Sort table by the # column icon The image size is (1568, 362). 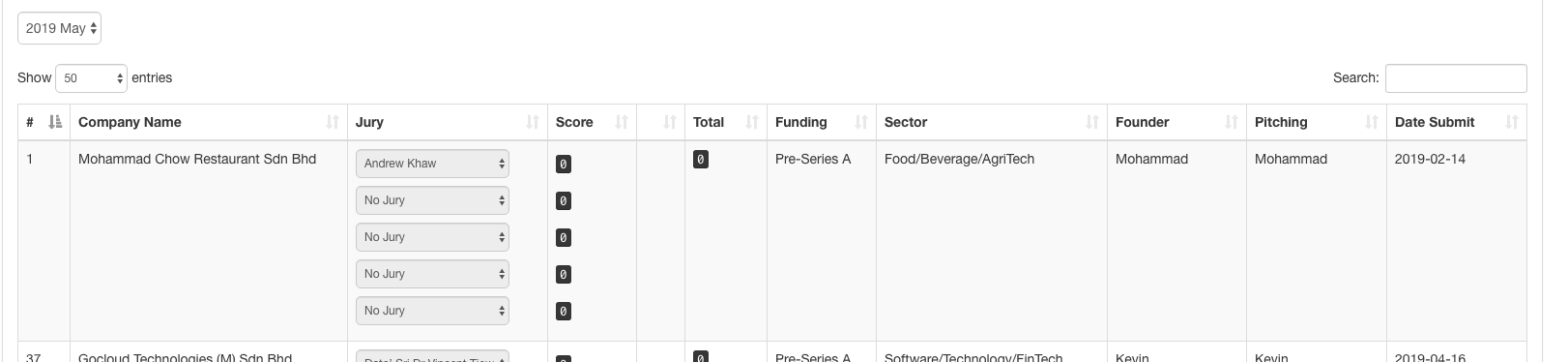(55, 122)
